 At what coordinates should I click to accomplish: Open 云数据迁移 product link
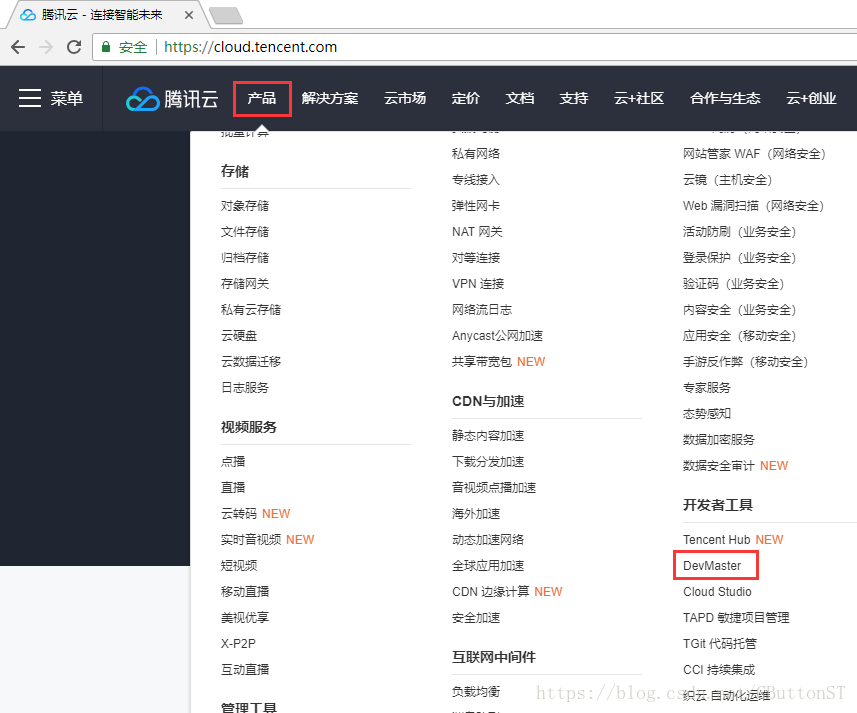tap(251, 362)
